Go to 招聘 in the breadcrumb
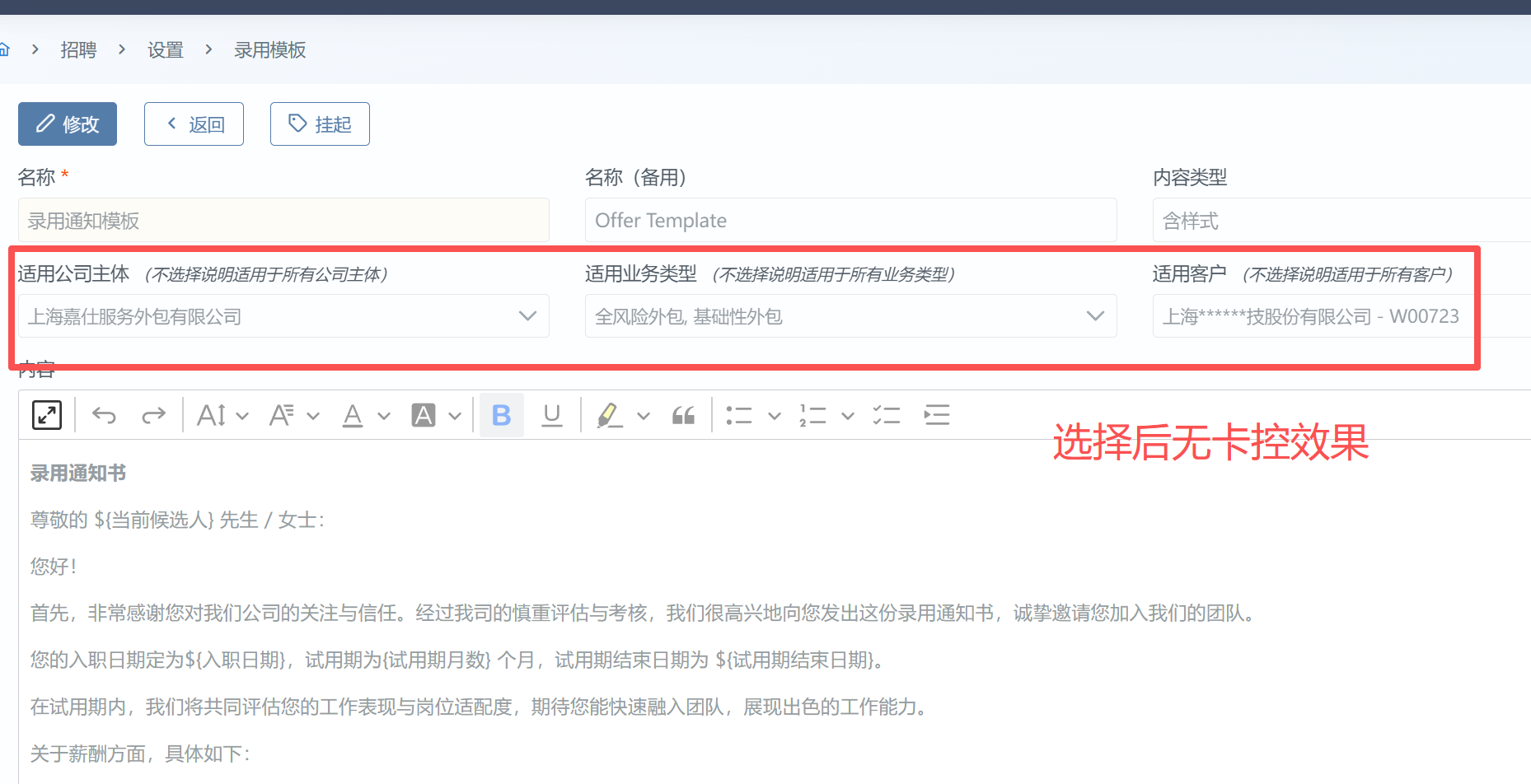 [78, 50]
